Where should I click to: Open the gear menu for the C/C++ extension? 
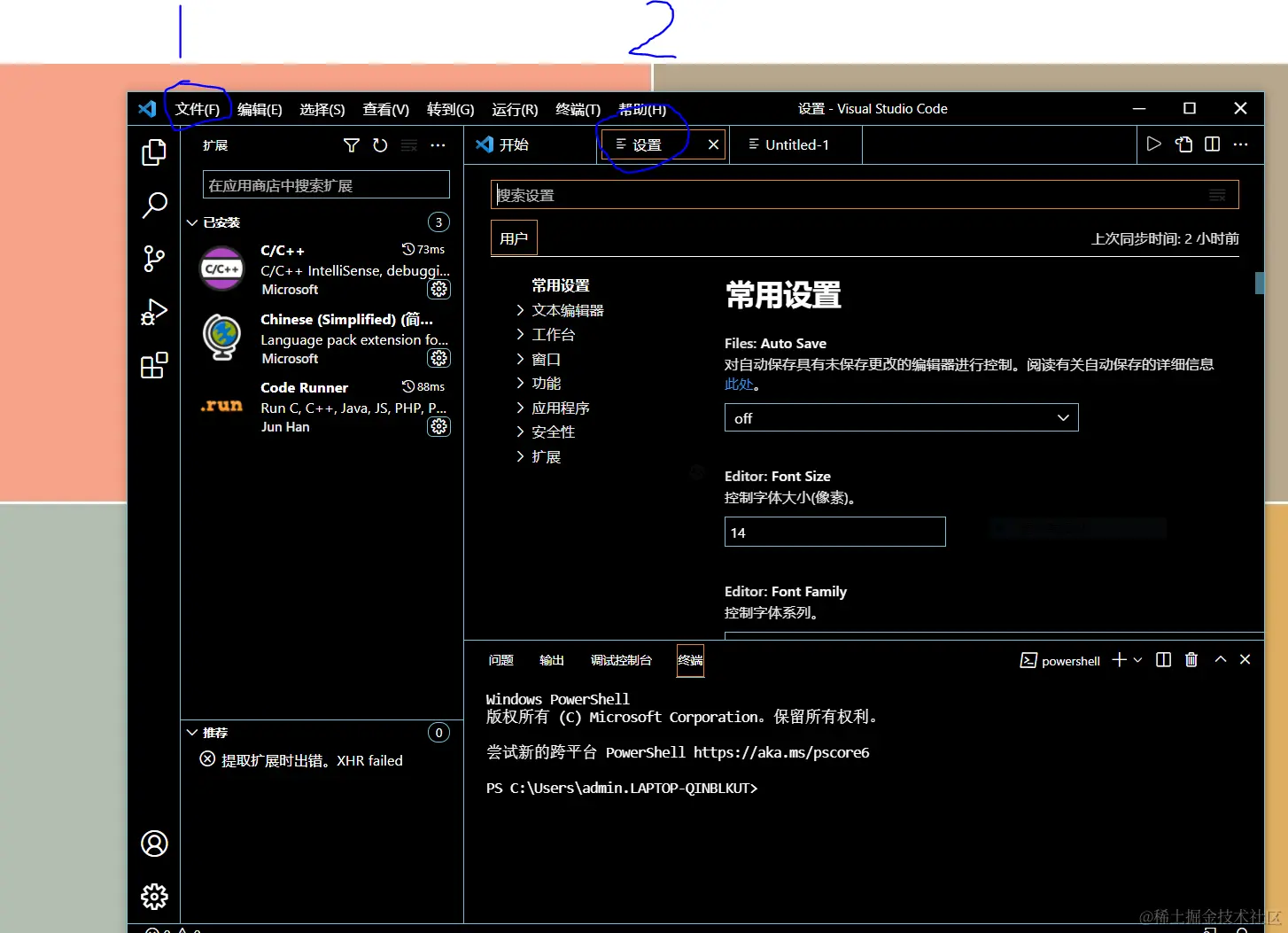click(x=439, y=289)
